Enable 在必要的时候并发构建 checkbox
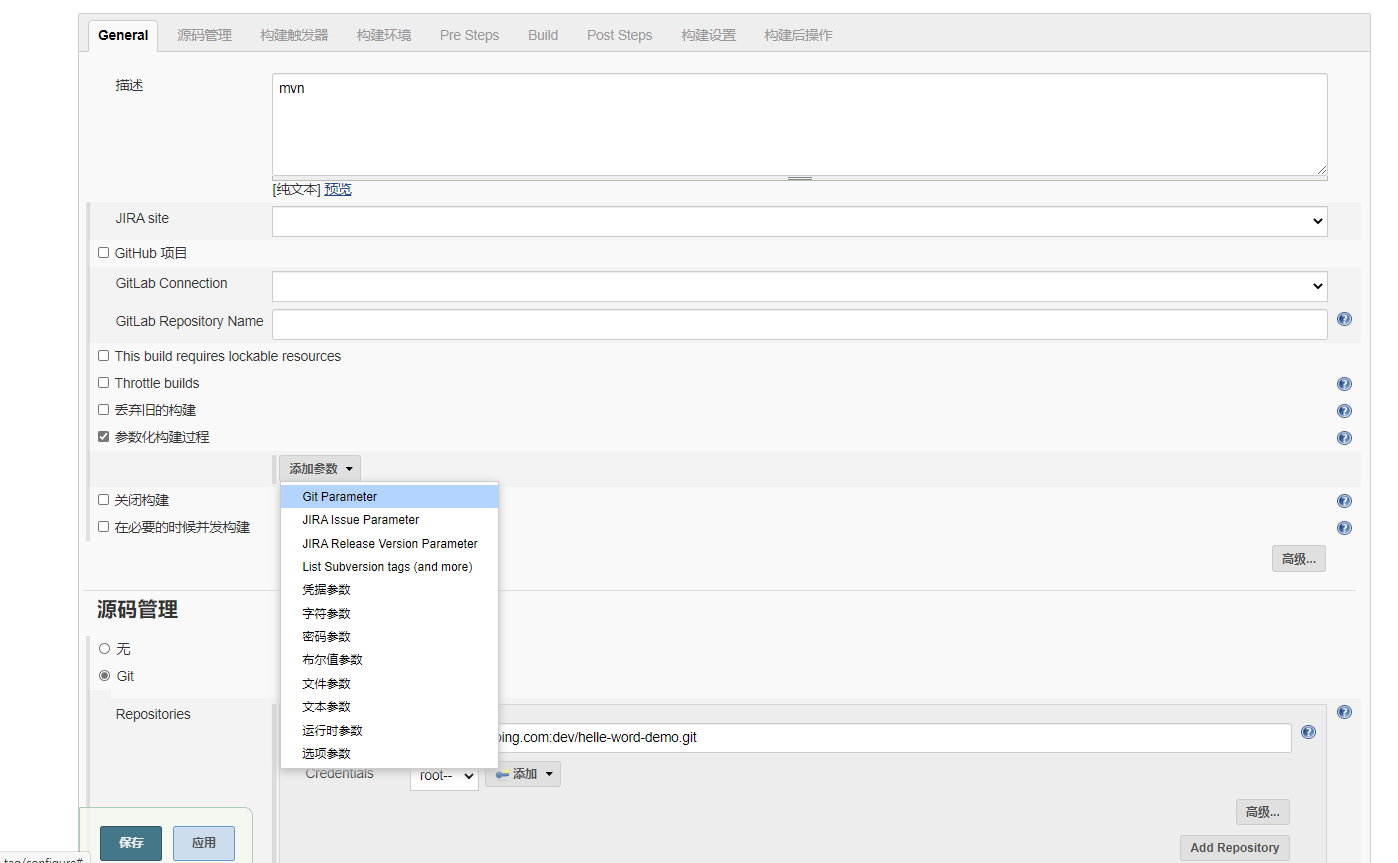 tap(103, 526)
